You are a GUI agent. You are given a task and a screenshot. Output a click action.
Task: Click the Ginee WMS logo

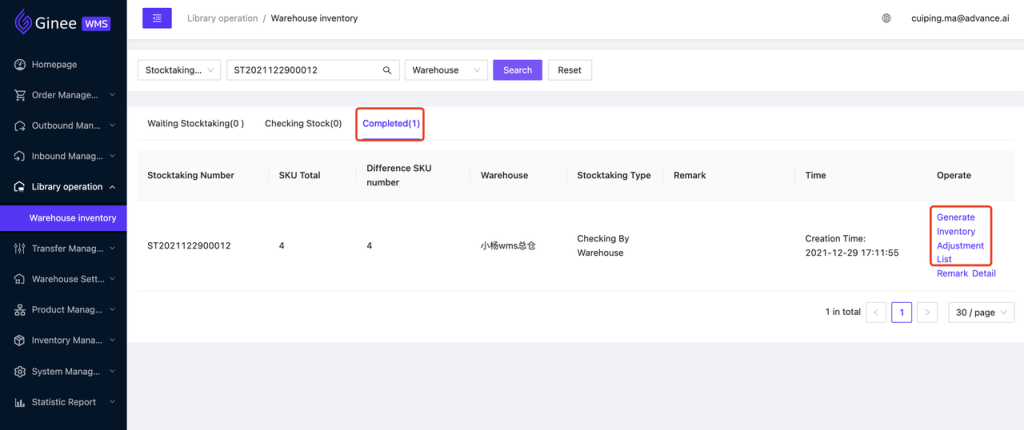click(x=63, y=22)
